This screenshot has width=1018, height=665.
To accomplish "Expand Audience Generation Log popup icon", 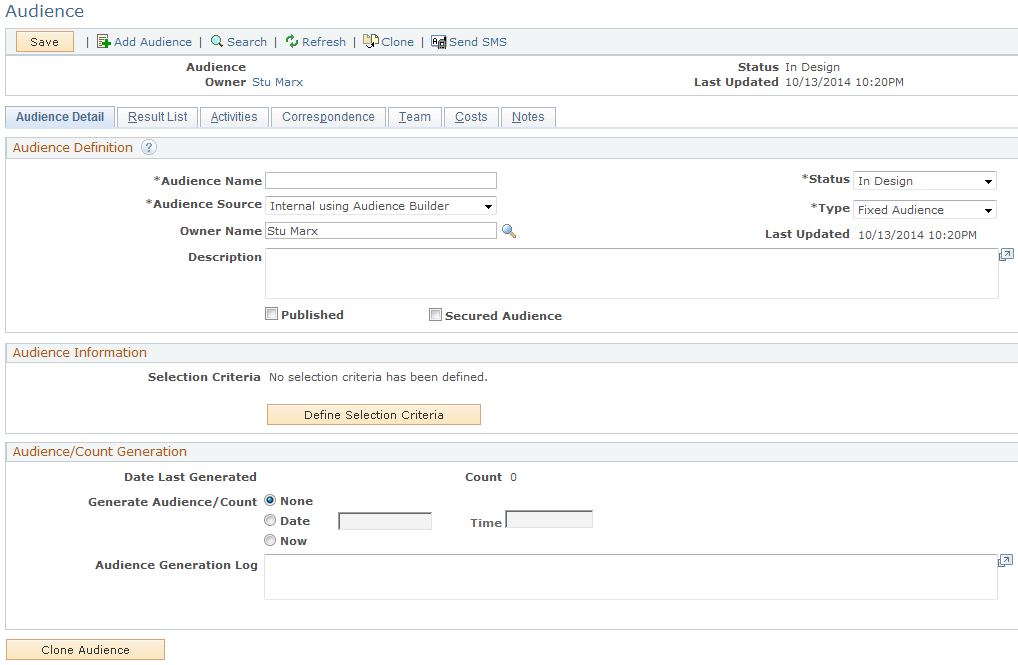I will [x=1005, y=560].
